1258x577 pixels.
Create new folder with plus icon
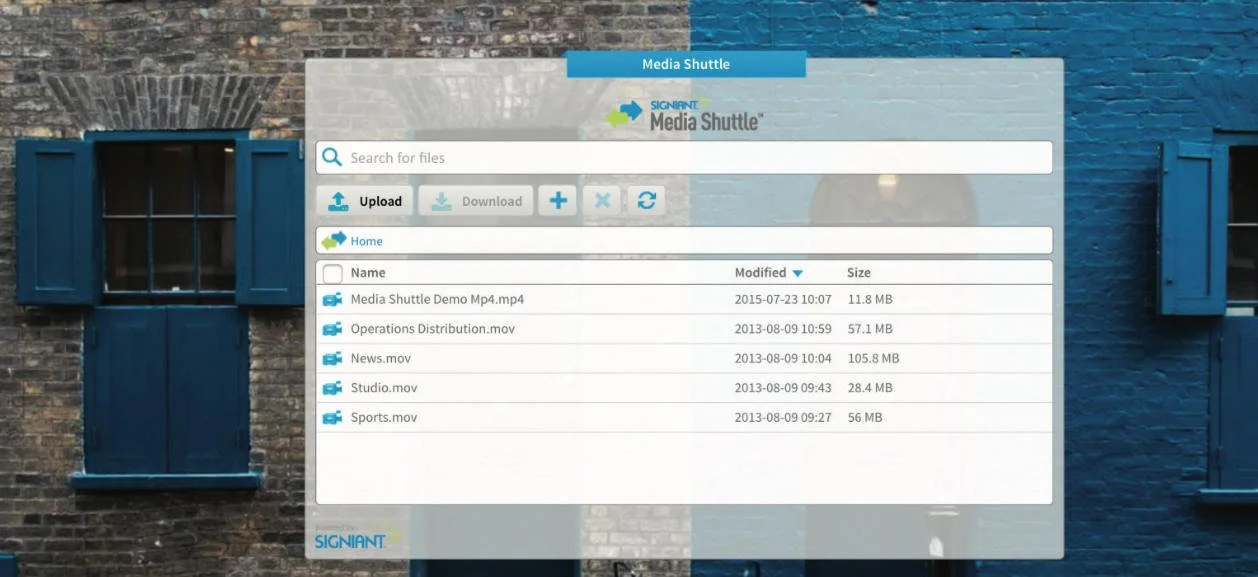click(558, 201)
